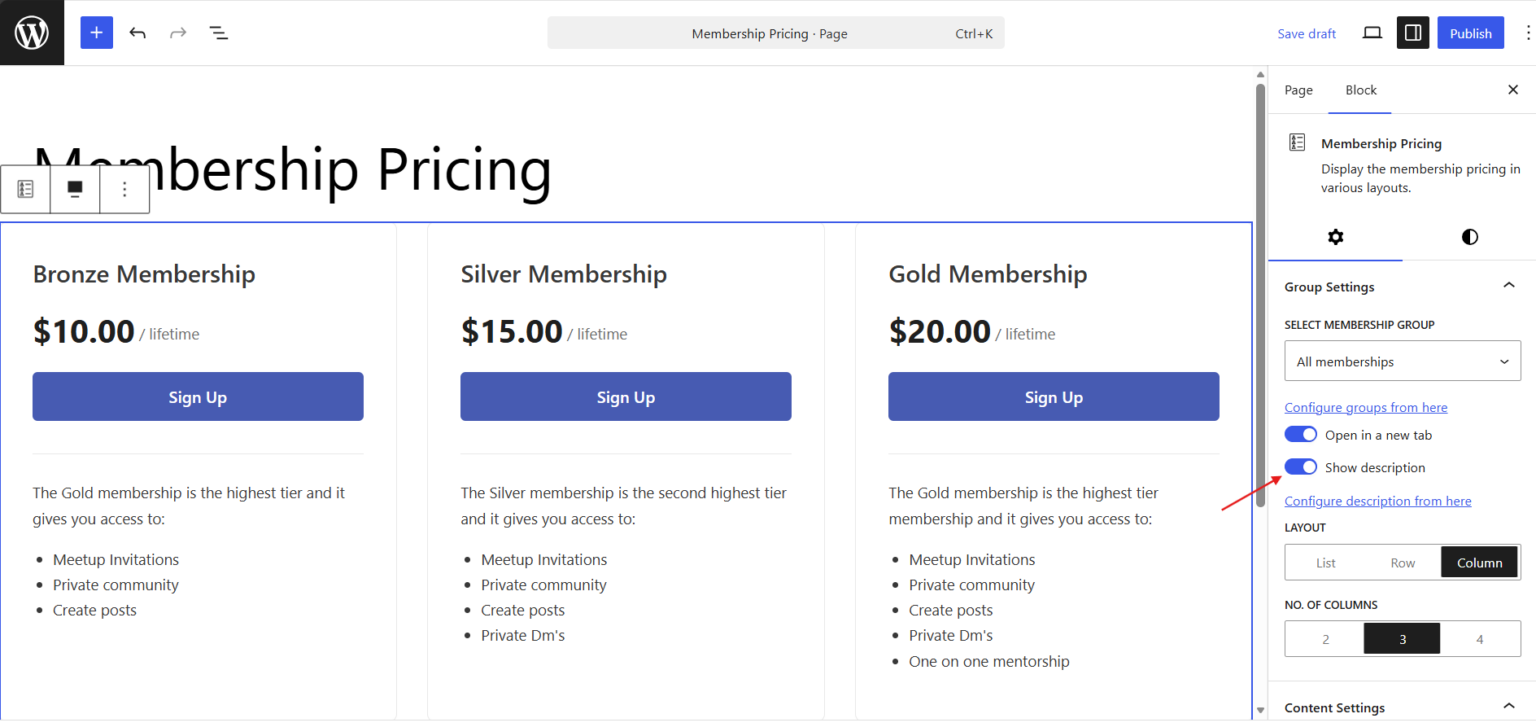The image size is (1536, 727).
Task: Disable Open in a new tab
Action: tap(1301, 435)
